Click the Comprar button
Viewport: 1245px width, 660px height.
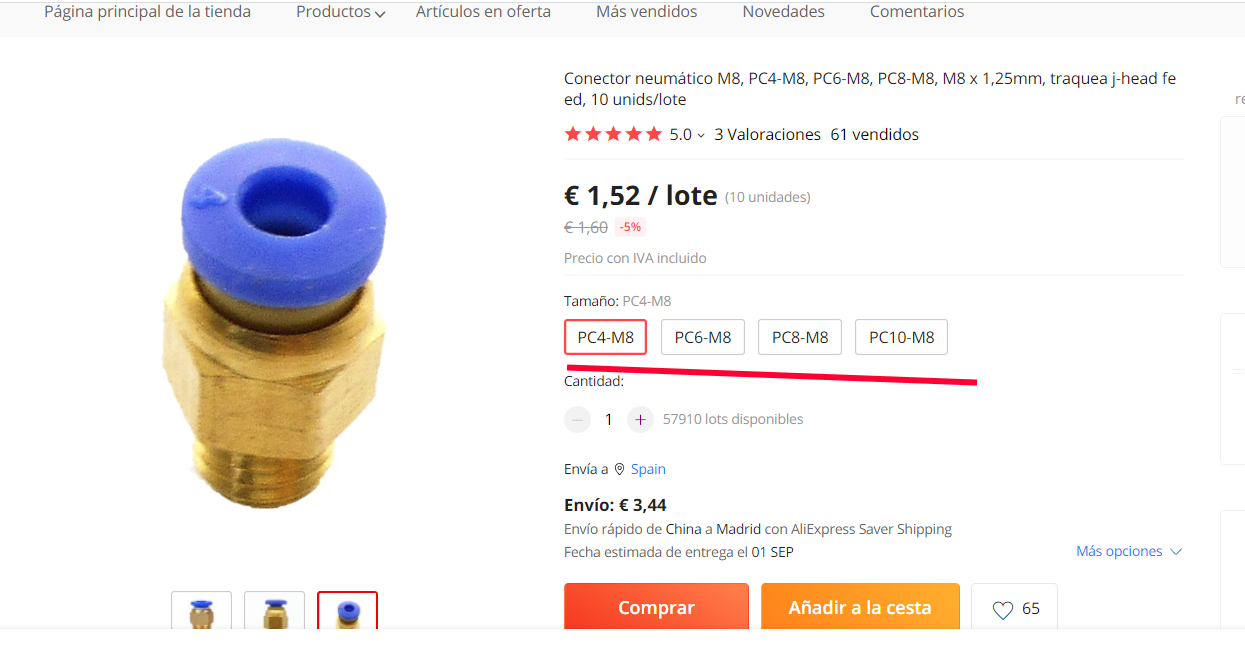656,607
